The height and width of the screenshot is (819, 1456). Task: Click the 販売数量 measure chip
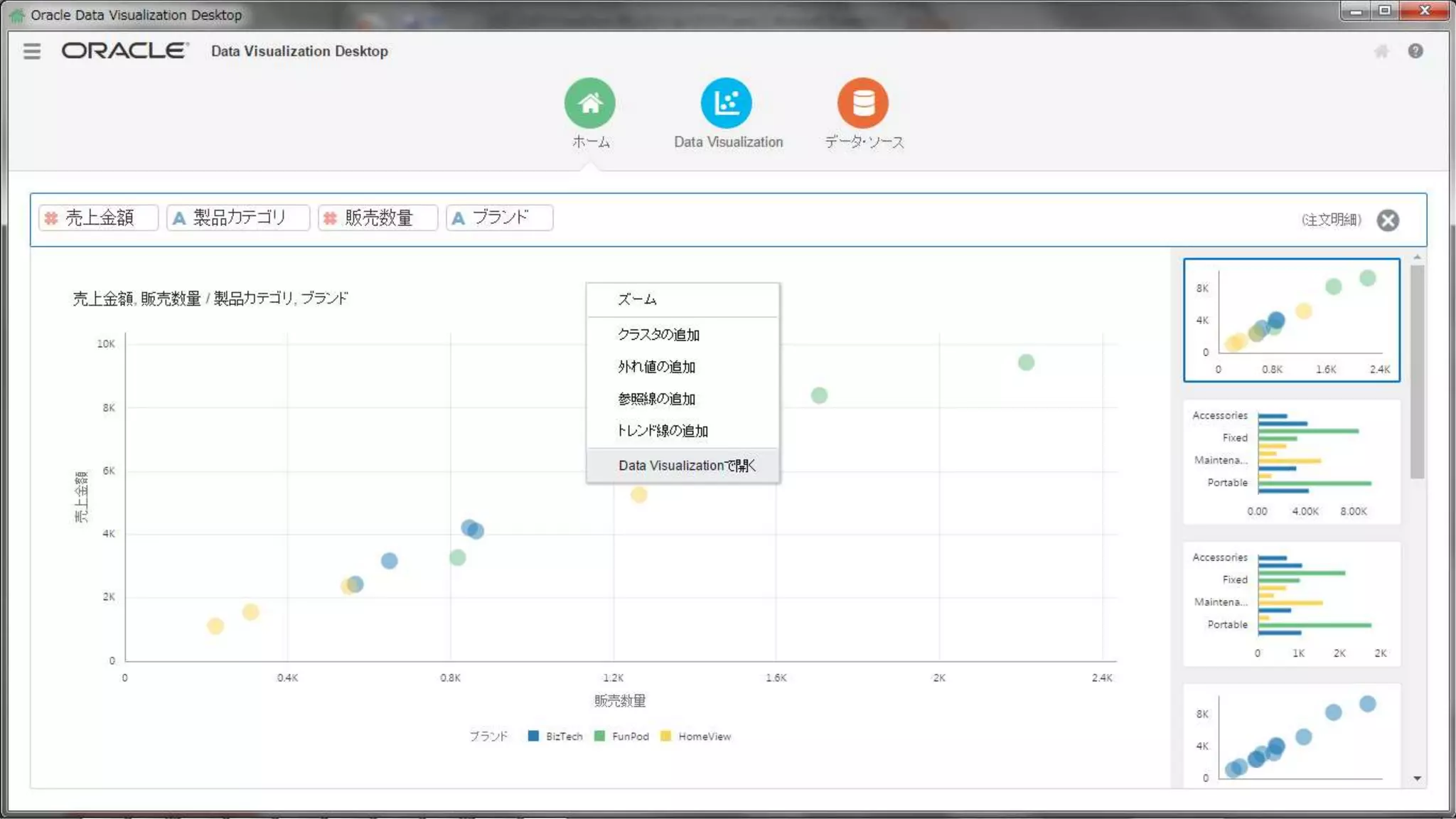[377, 218]
